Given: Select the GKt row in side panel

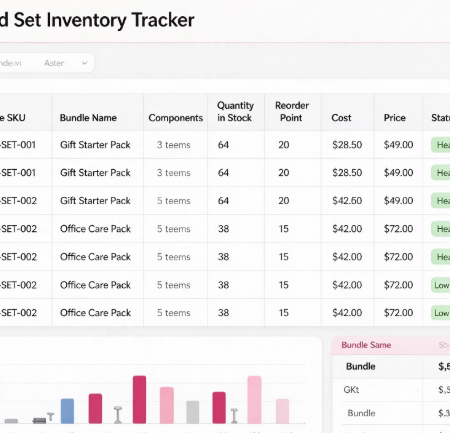Looking at the screenshot, I should [391, 390].
